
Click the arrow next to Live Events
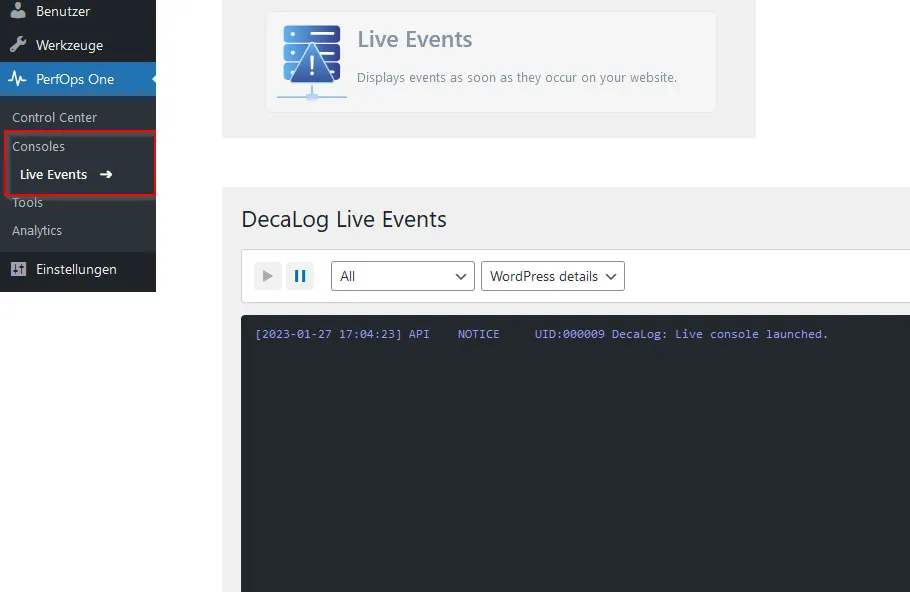point(106,174)
